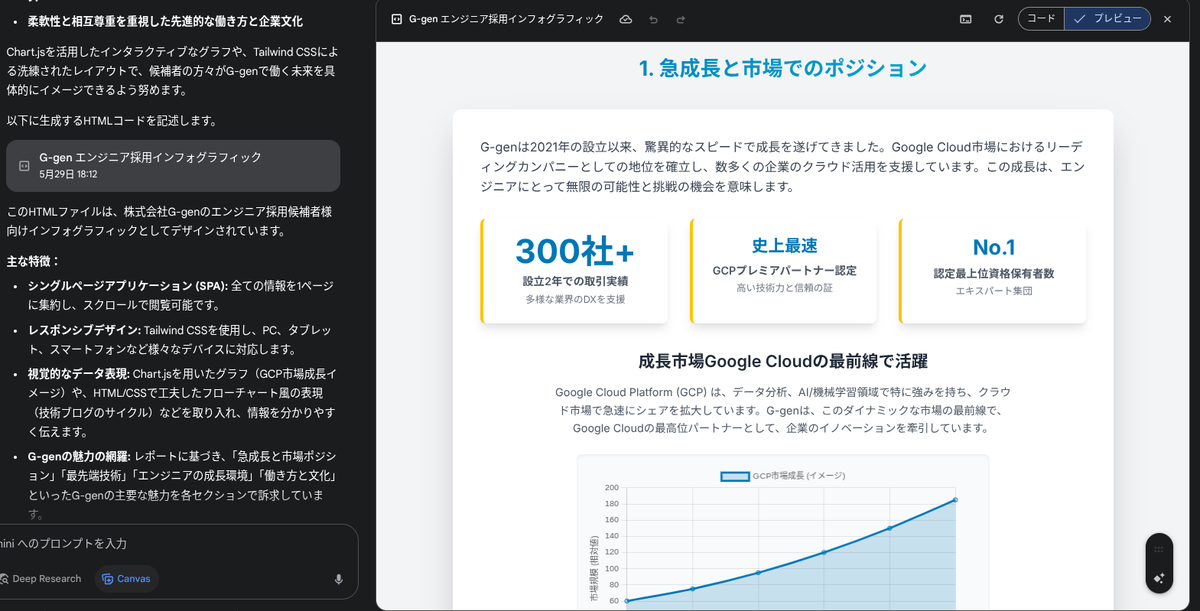Viewport: 1200px width, 611px height.
Task: Click the 多様な業界のDXを支援 caption
Action: click(575, 299)
